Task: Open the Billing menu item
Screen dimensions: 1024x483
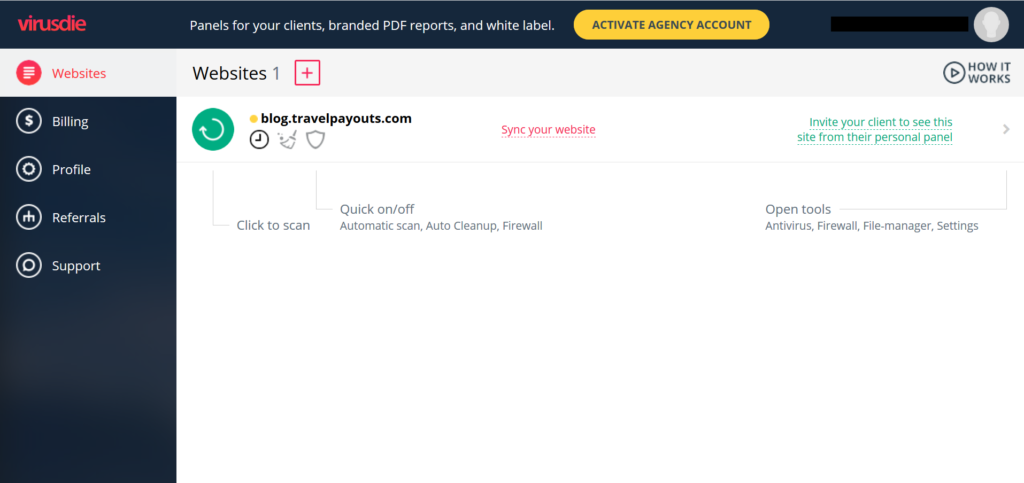Action: click(70, 121)
